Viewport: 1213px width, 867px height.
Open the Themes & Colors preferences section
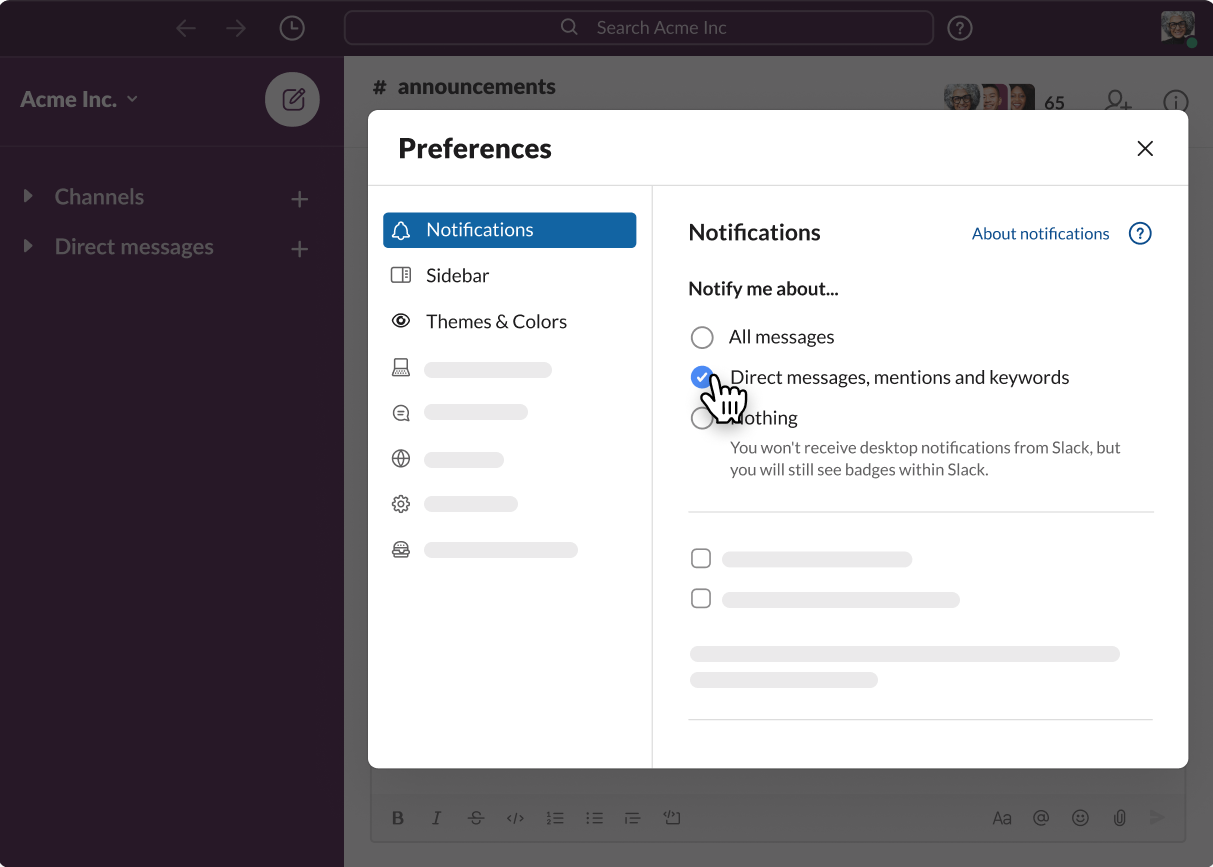point(496,321)
